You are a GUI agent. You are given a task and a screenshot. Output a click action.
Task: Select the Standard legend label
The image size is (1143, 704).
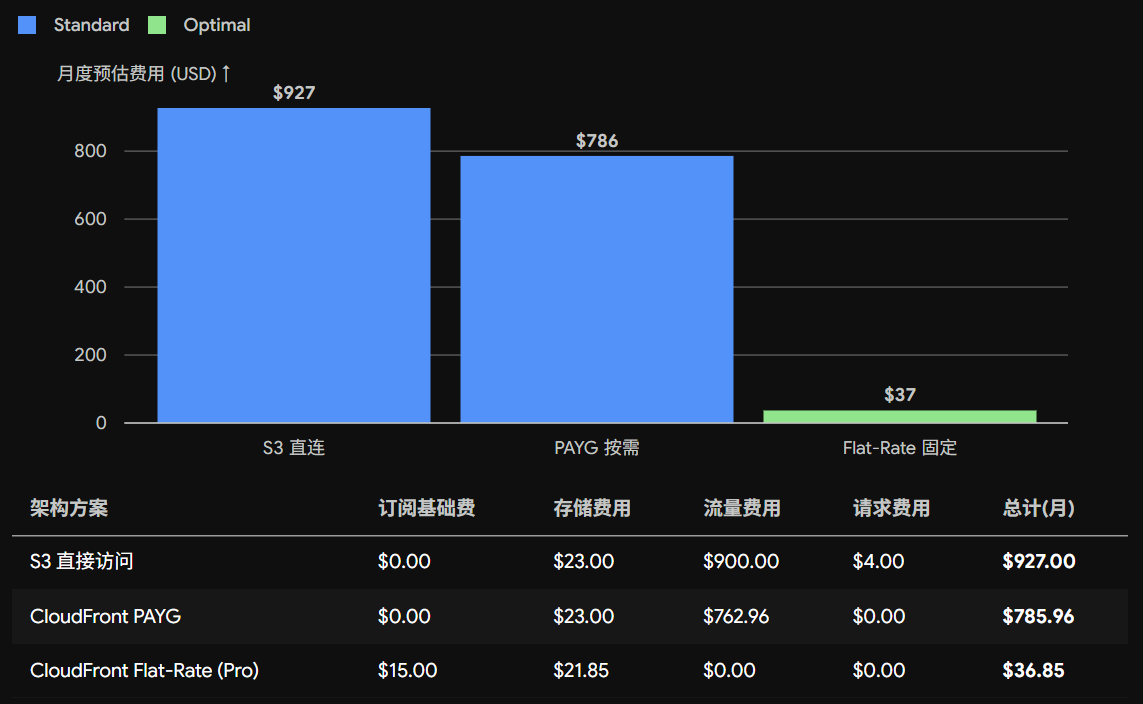(91, 25)
